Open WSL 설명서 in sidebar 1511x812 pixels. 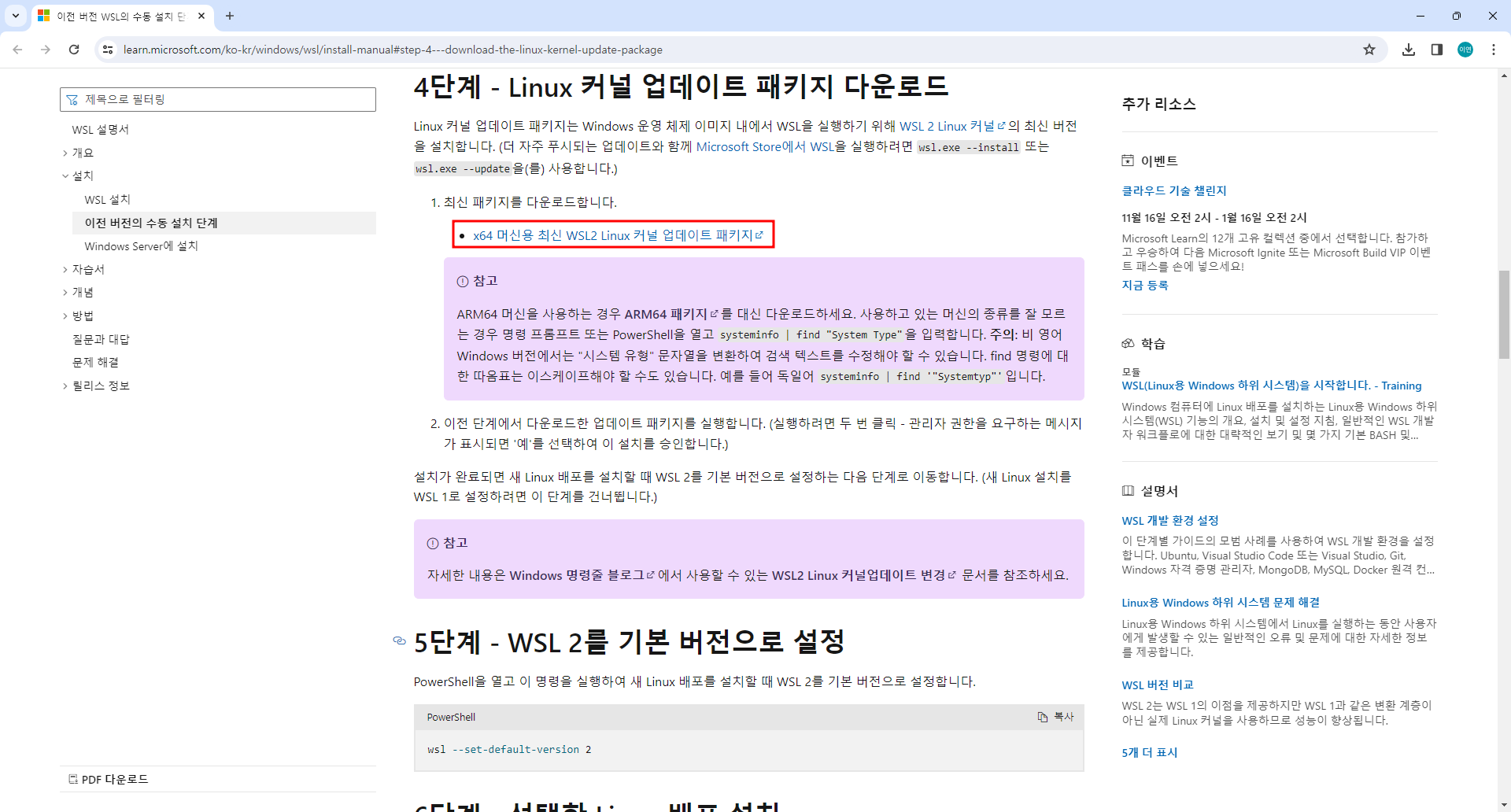pos(101,130)
